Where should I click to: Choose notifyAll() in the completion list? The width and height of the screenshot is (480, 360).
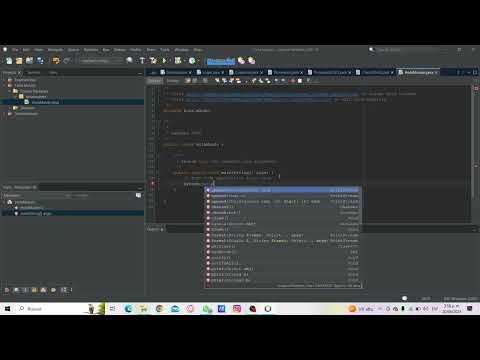coord(283,264)
